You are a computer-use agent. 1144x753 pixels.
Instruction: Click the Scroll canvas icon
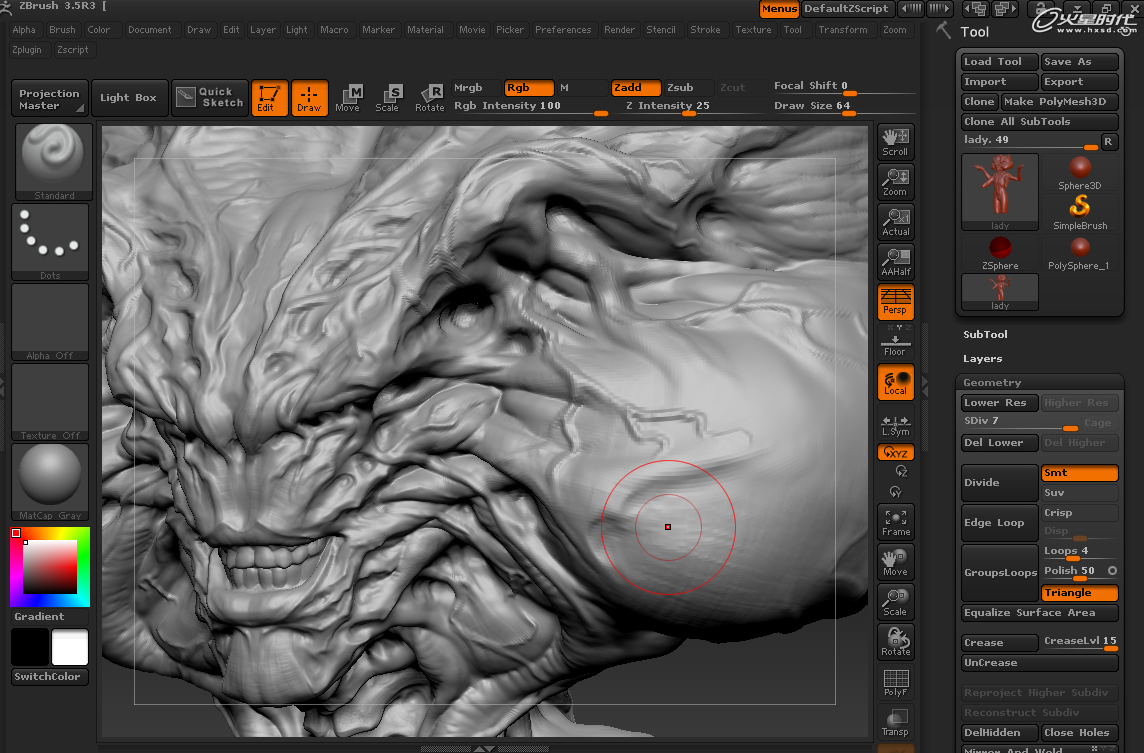[895, 142]
